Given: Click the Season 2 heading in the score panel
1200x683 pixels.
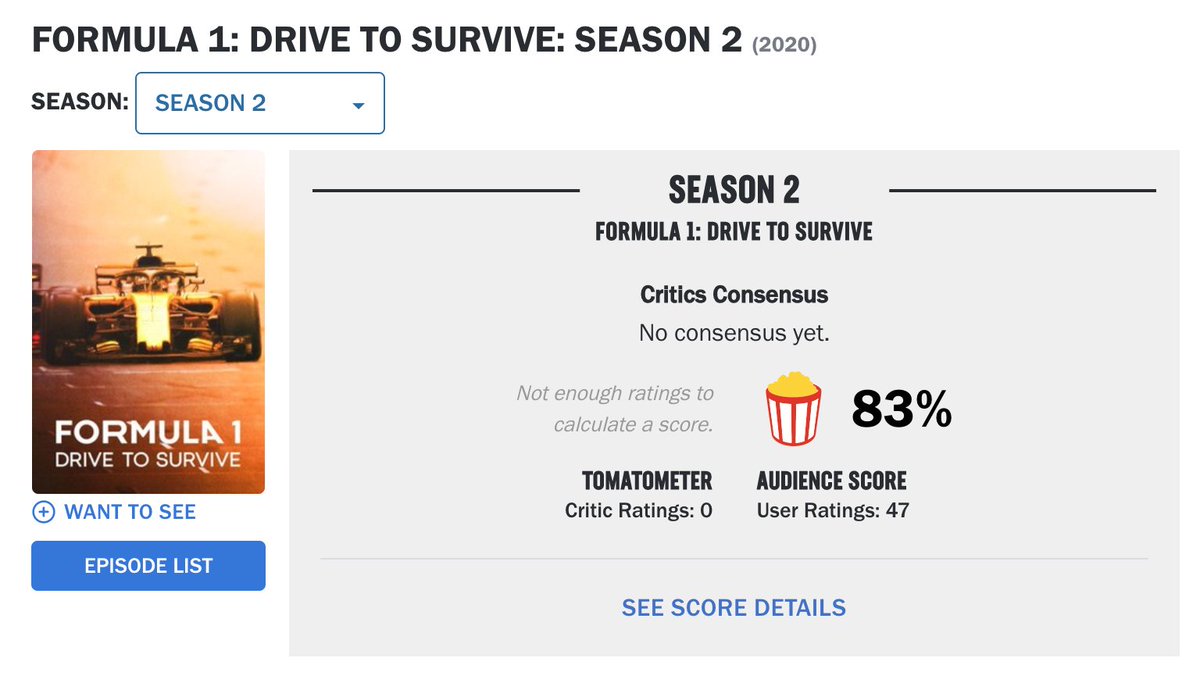Looking at the screenshot, I should coord(734,189).
